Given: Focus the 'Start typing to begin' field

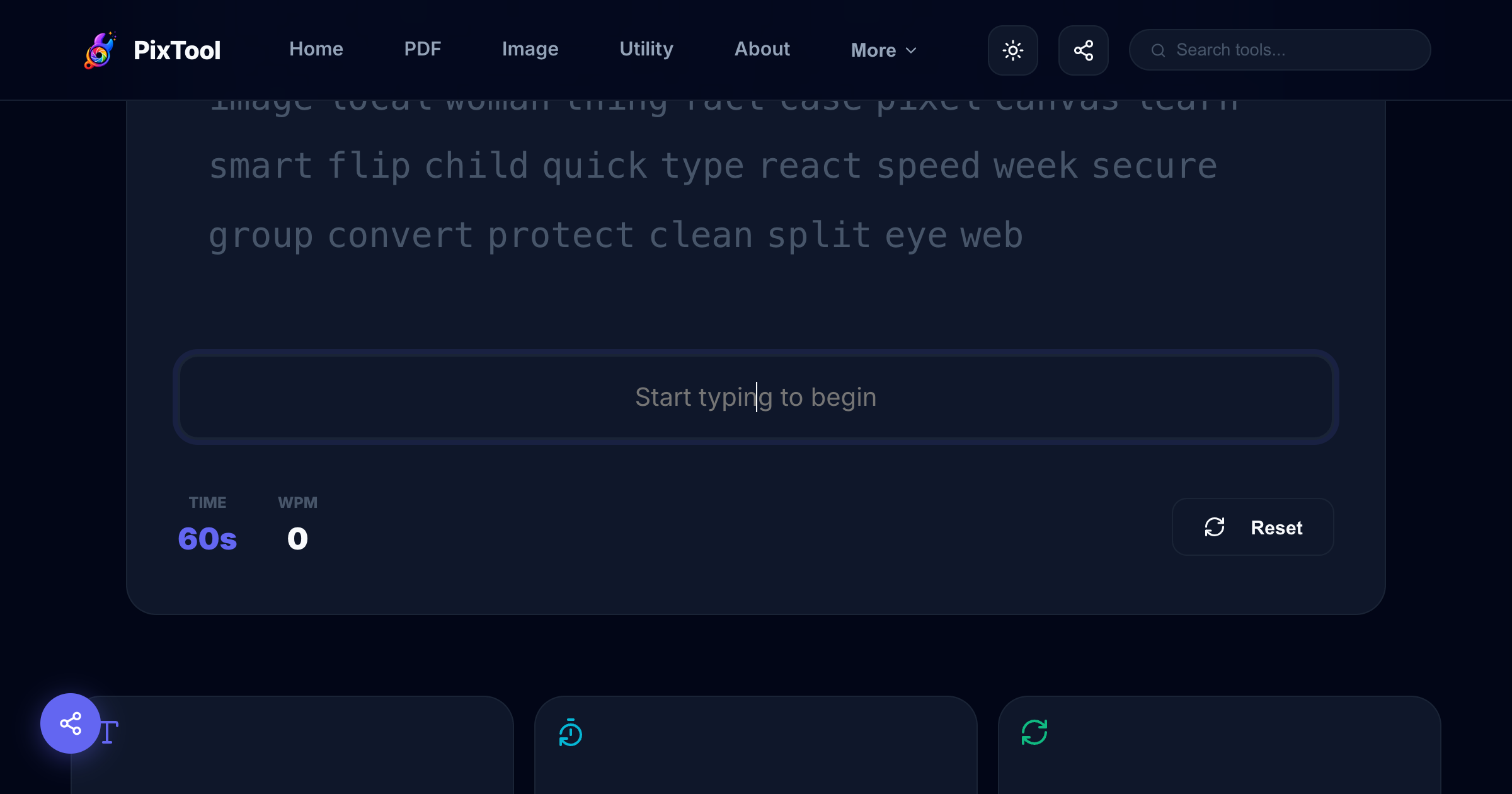Looking at the screenshot, I should coord(755,397).
